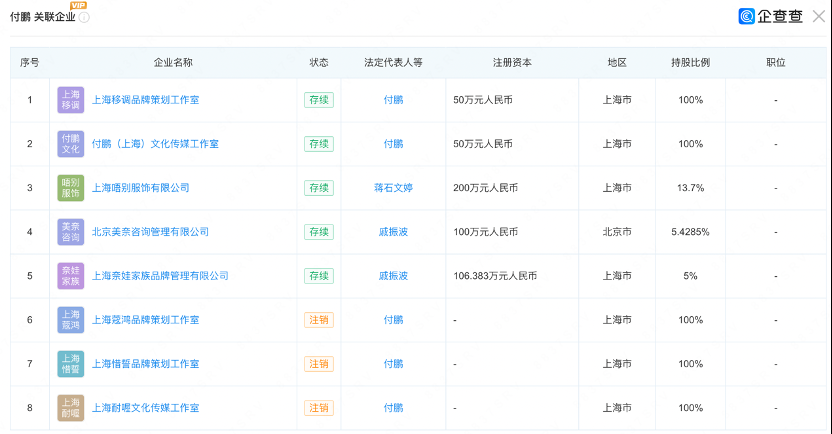Click 存续 status badge for 付鹏（上海）文化传媒

click(319, 144)
